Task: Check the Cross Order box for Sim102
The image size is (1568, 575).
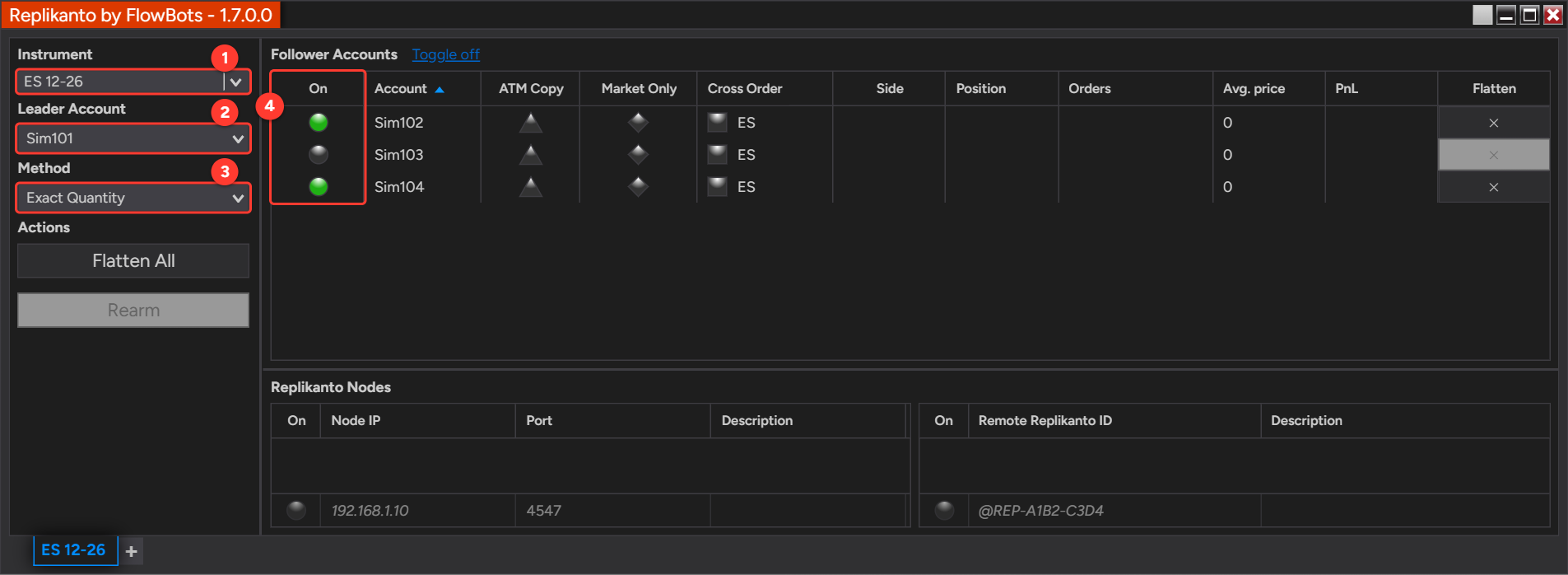Action: tap(718, 123)
